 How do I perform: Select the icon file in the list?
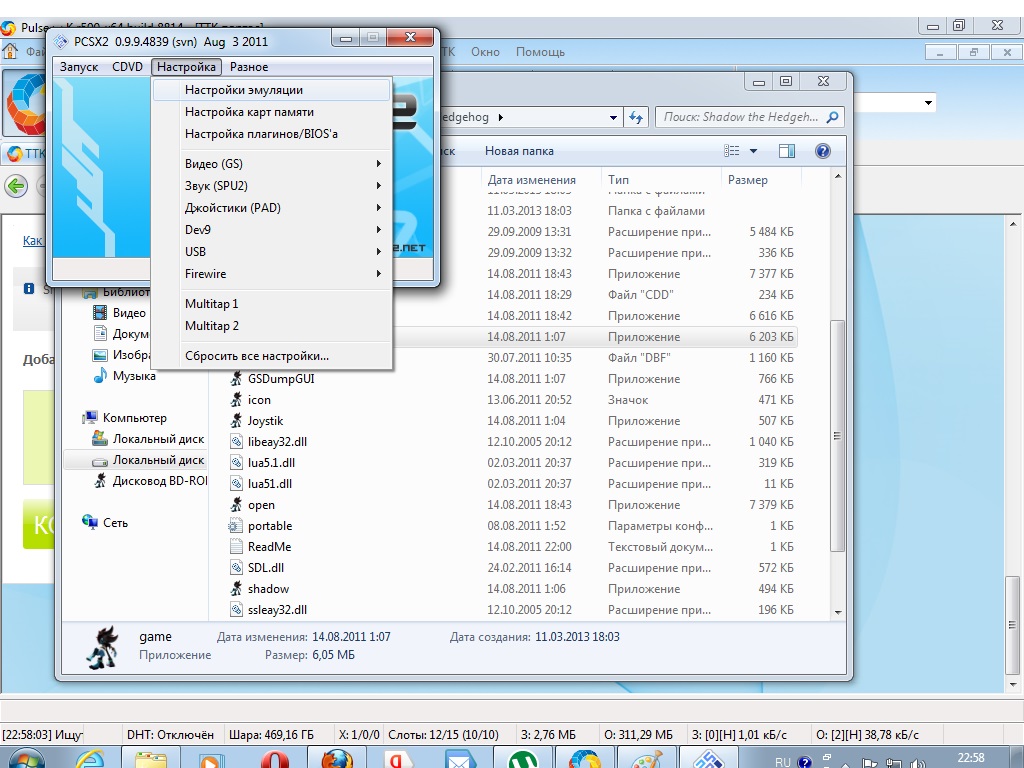259,400
